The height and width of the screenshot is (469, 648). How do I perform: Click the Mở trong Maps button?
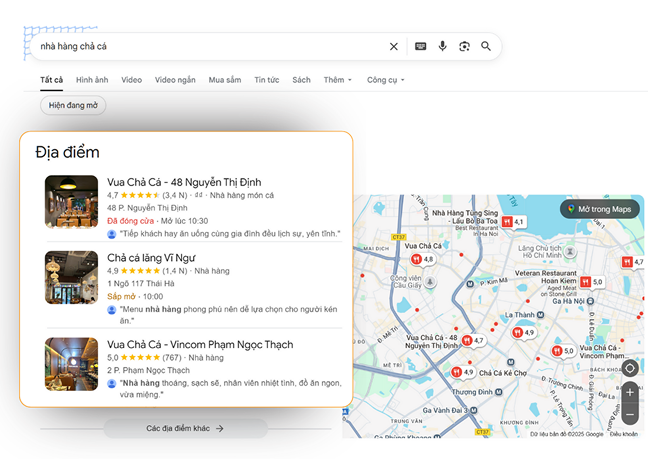point(600,209)
